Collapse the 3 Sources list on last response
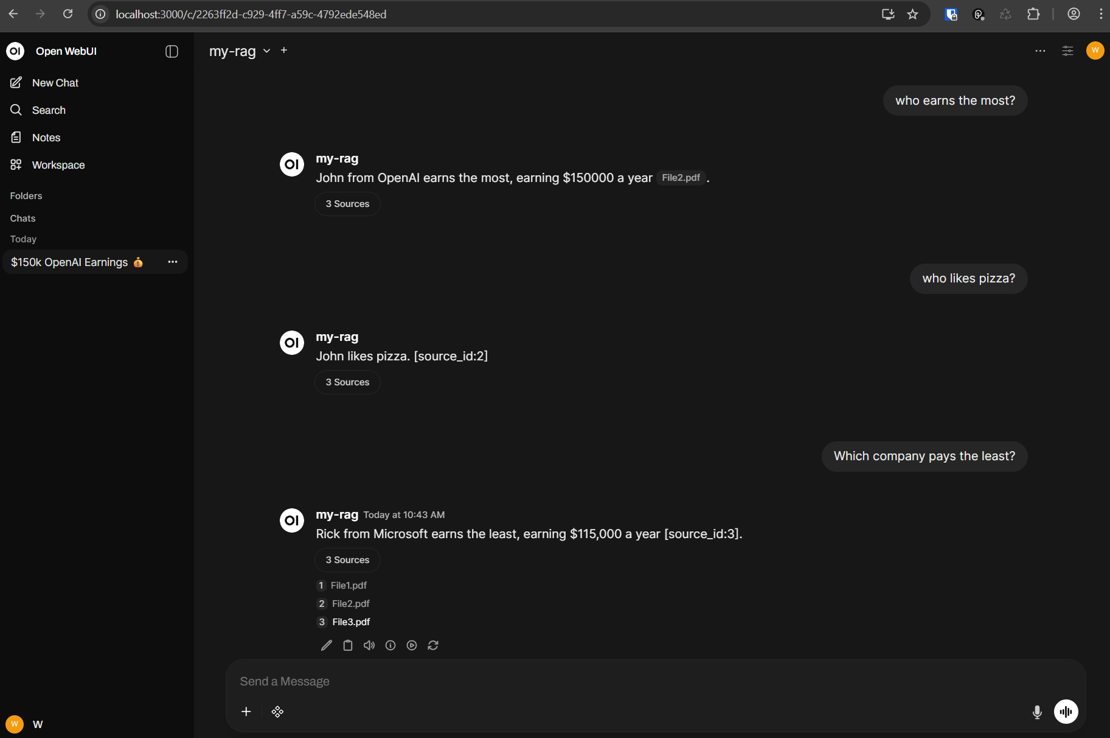 coord(347,560)
